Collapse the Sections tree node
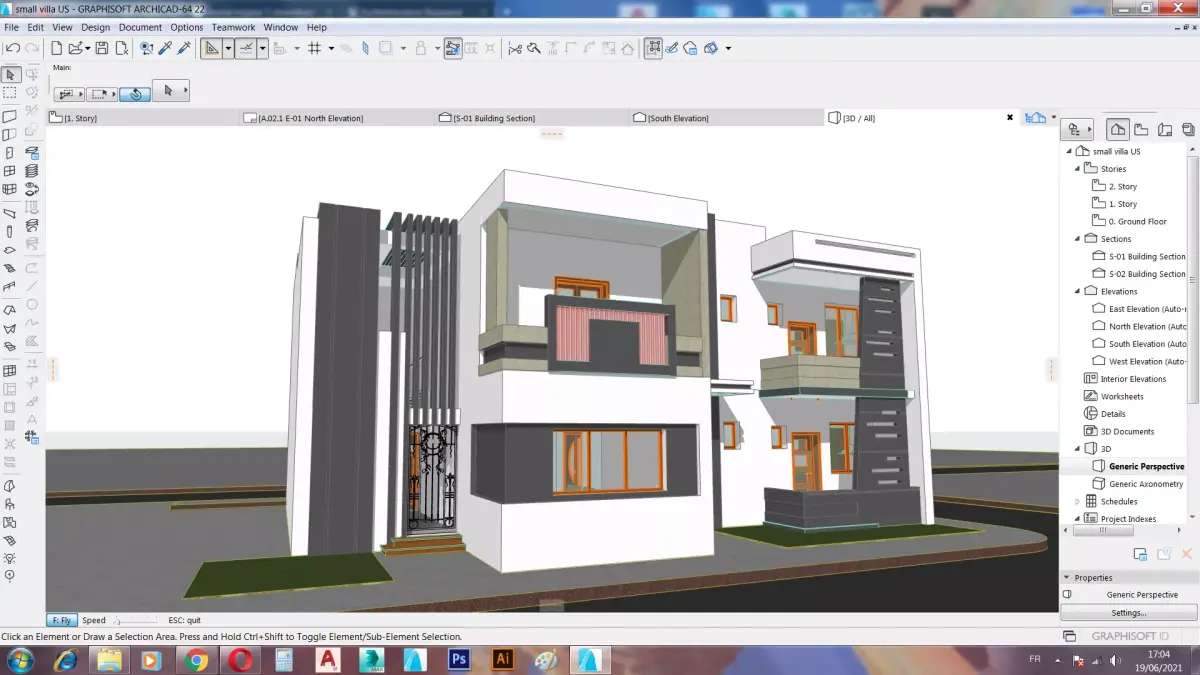 (1078, 239)
